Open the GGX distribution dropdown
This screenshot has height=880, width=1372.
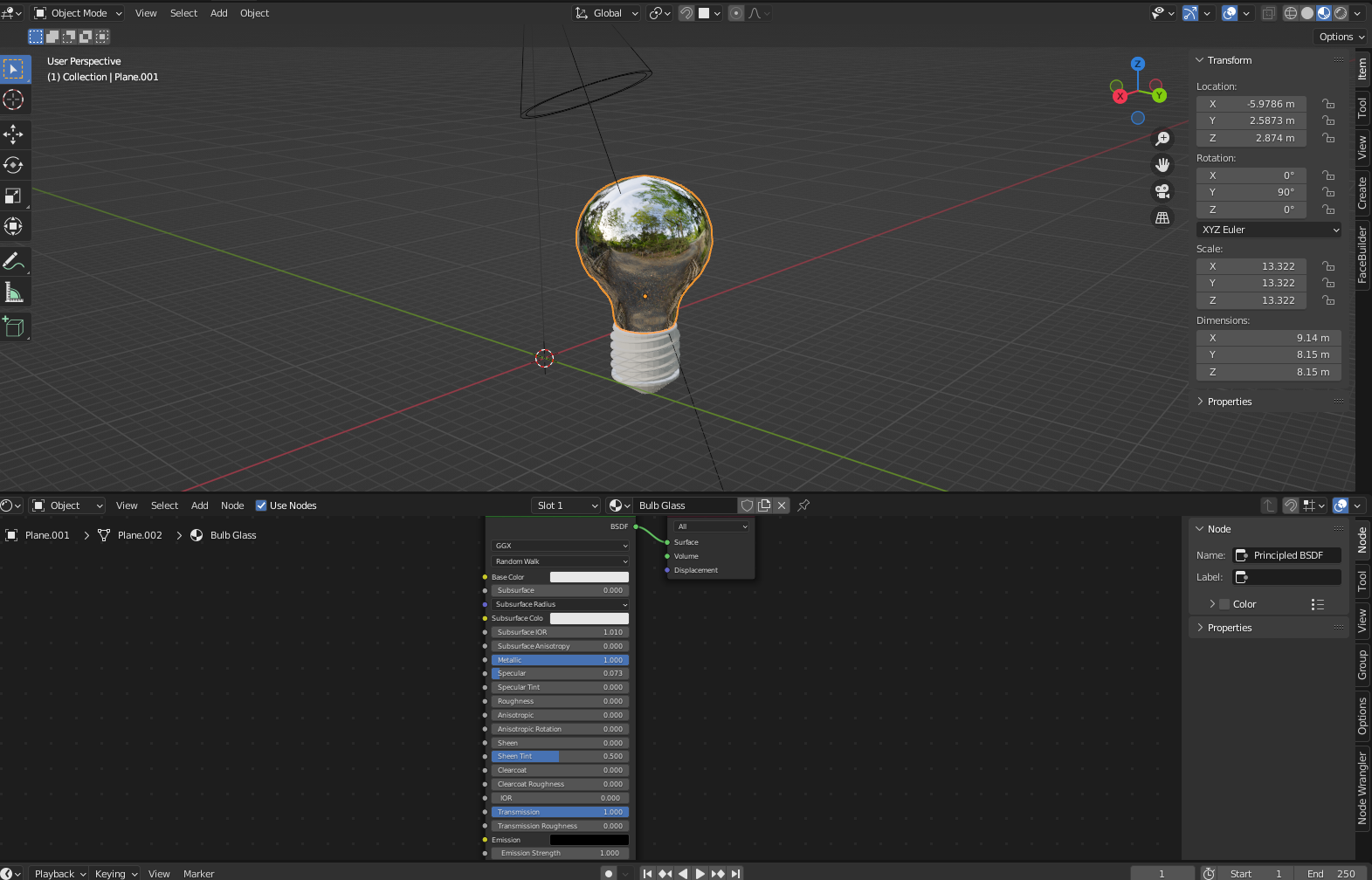point(561,546)
